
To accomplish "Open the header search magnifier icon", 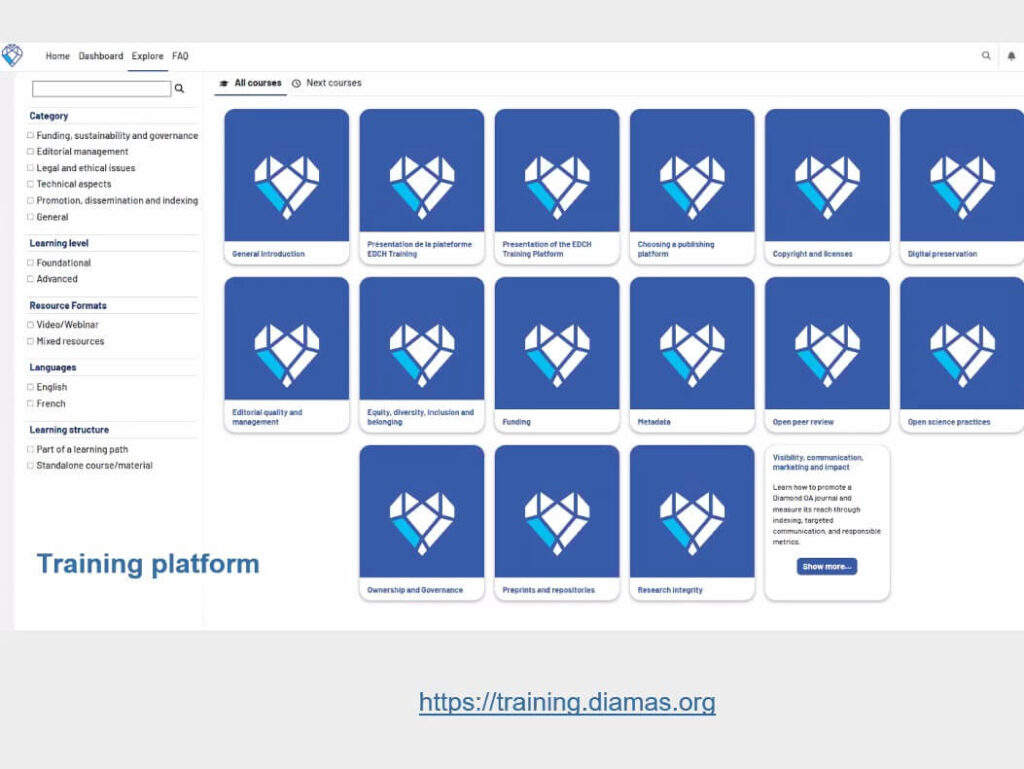I will point(986,56).
